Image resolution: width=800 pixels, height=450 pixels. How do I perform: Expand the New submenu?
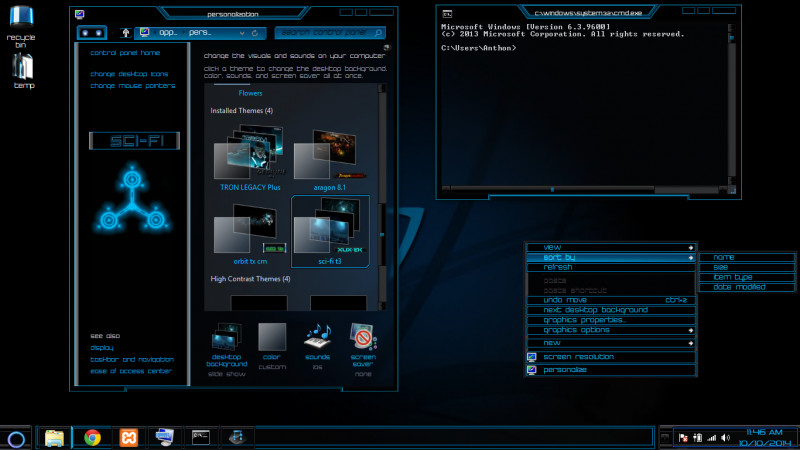611,343
